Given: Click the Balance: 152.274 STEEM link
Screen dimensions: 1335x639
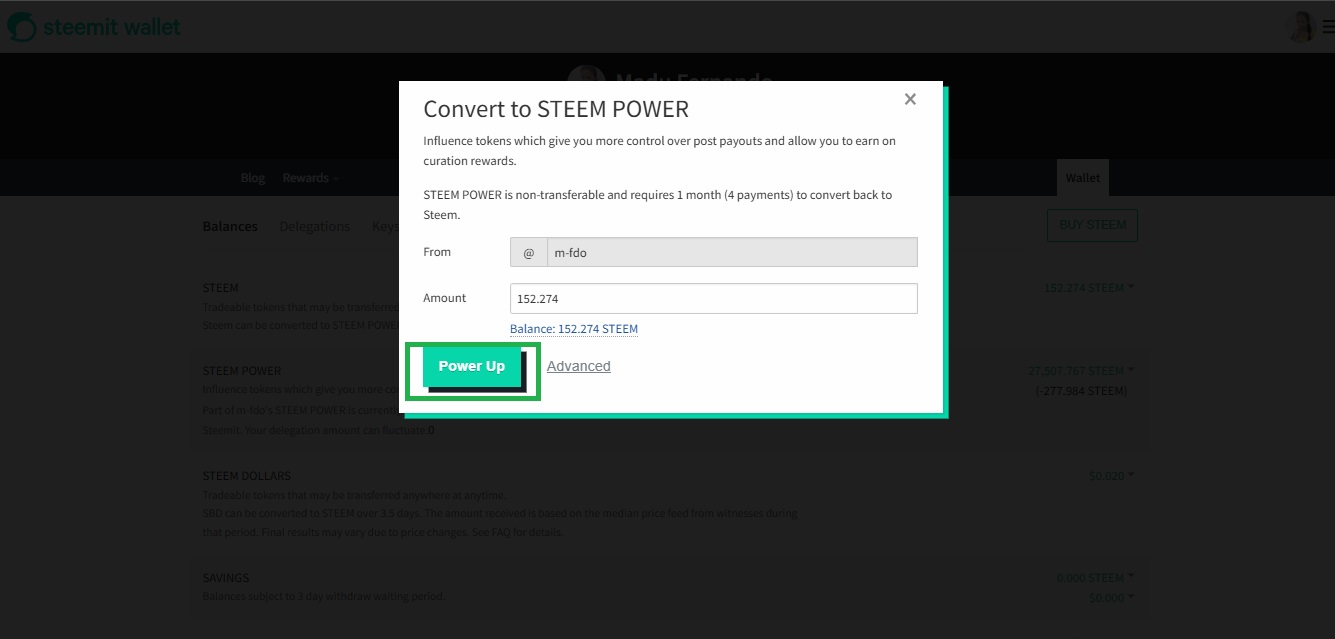Looking at the screenshot, I should (x=574, y=329).
